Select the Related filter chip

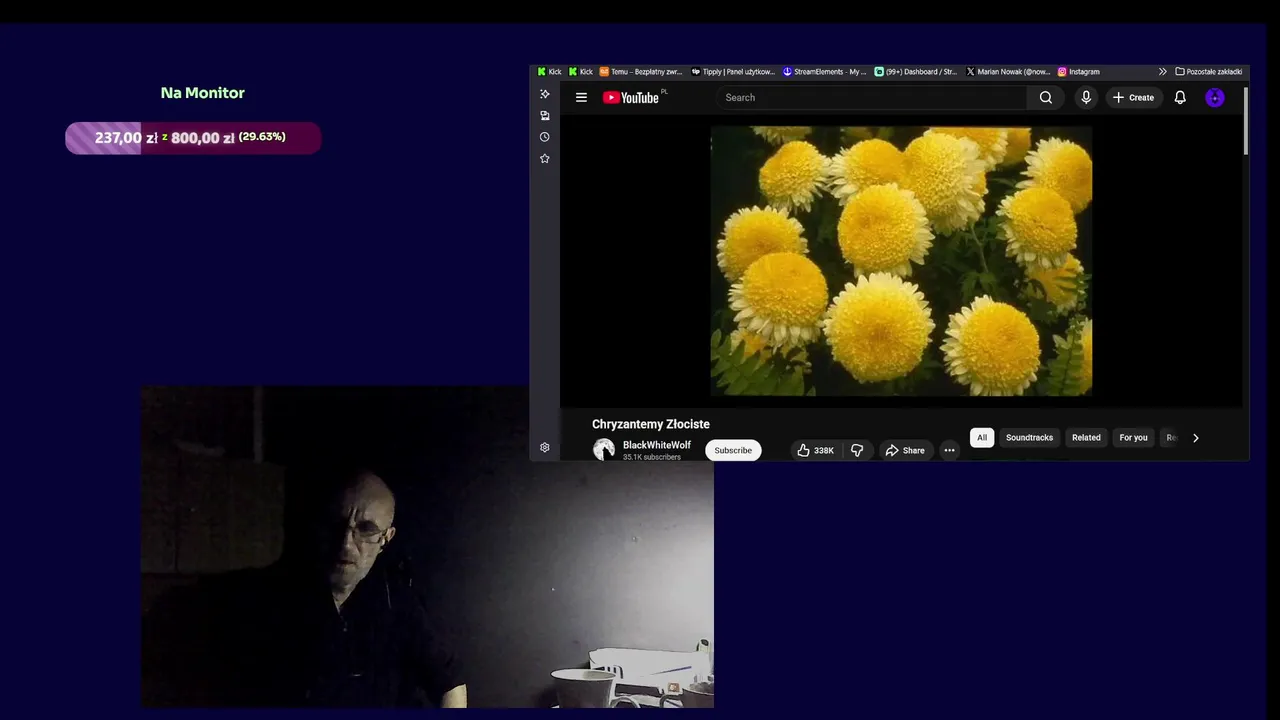(1086, 437)
